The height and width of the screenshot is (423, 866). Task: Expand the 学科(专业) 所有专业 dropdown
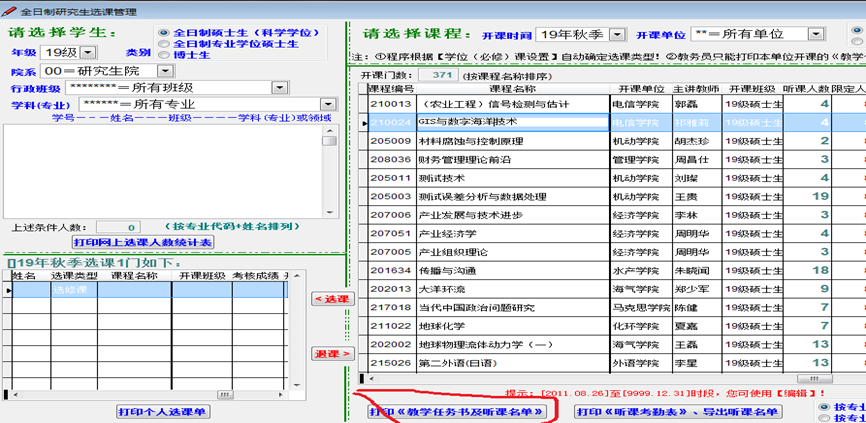click(328, 103)
